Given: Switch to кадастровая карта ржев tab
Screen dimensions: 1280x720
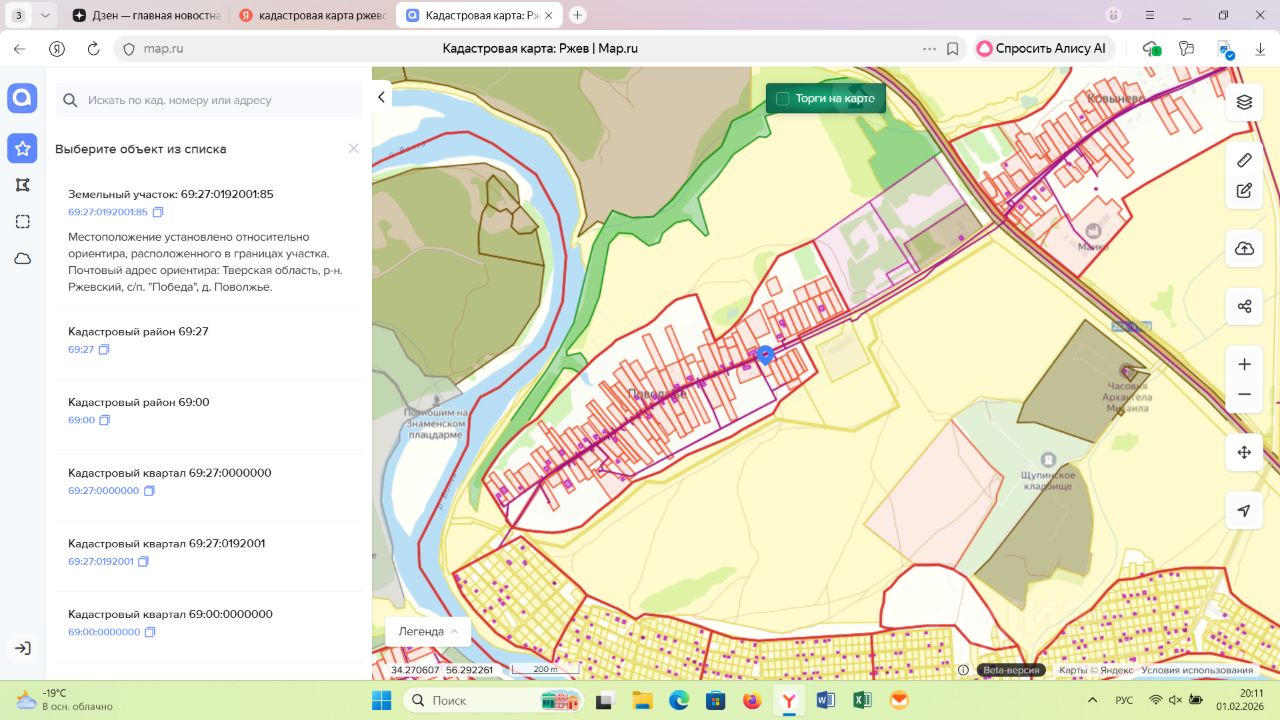Looking at the screenshot, I should click(x=312, y=16).
